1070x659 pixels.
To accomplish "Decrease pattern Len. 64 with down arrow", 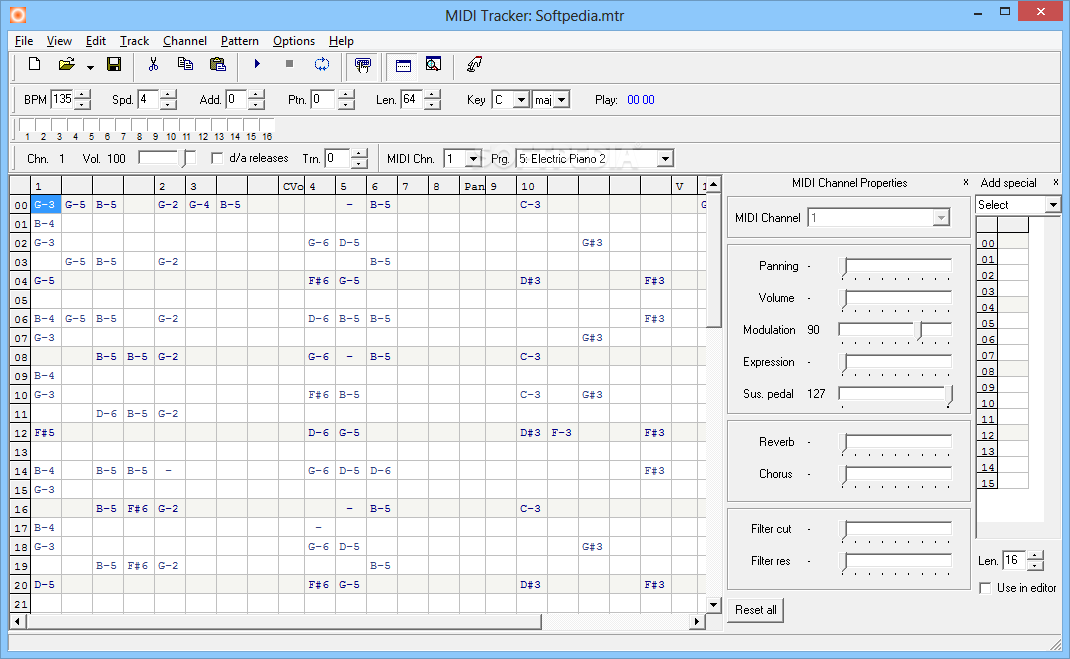I will (432, 104).
